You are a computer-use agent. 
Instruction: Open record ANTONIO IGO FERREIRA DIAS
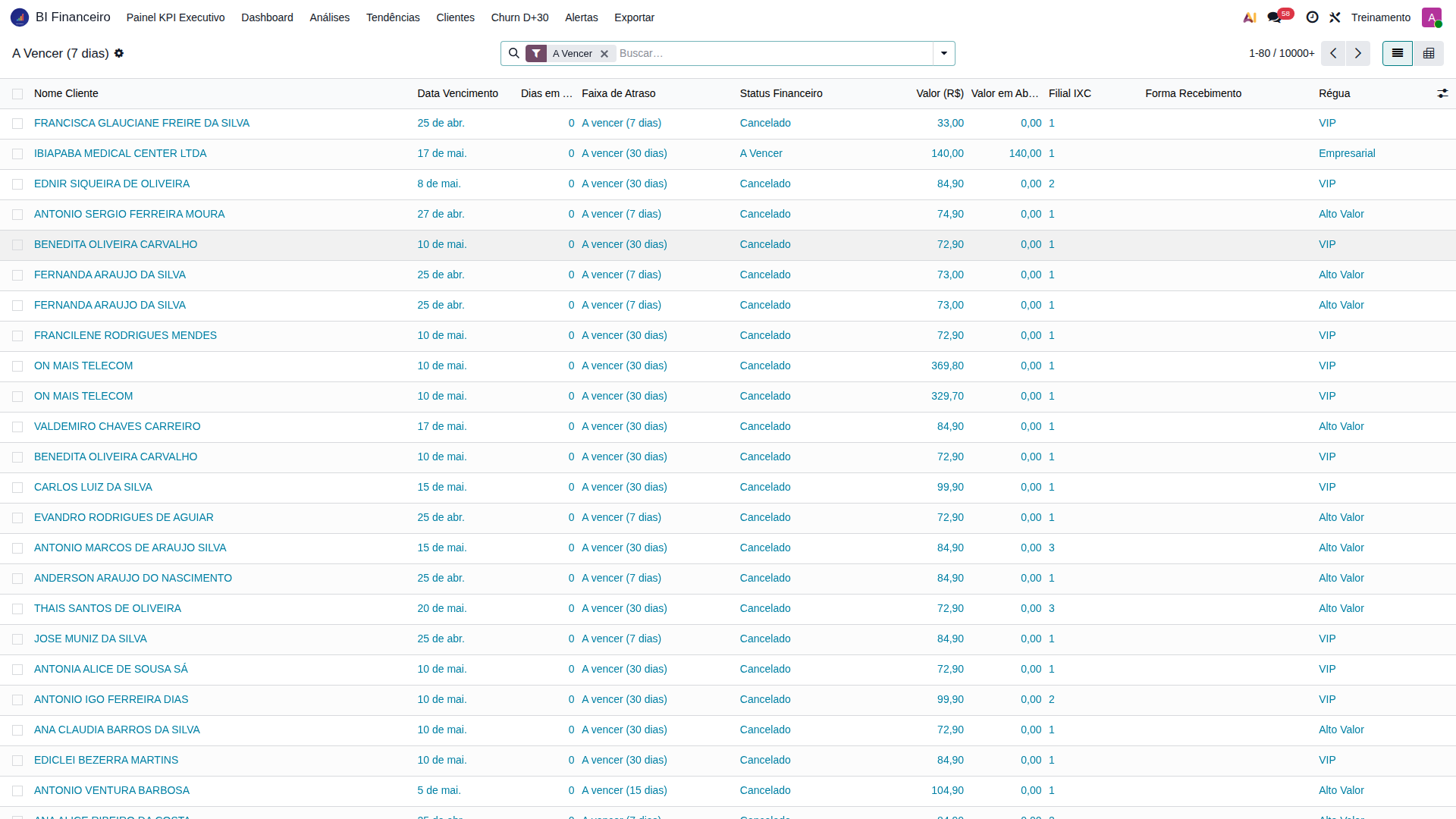pos(111,699)
